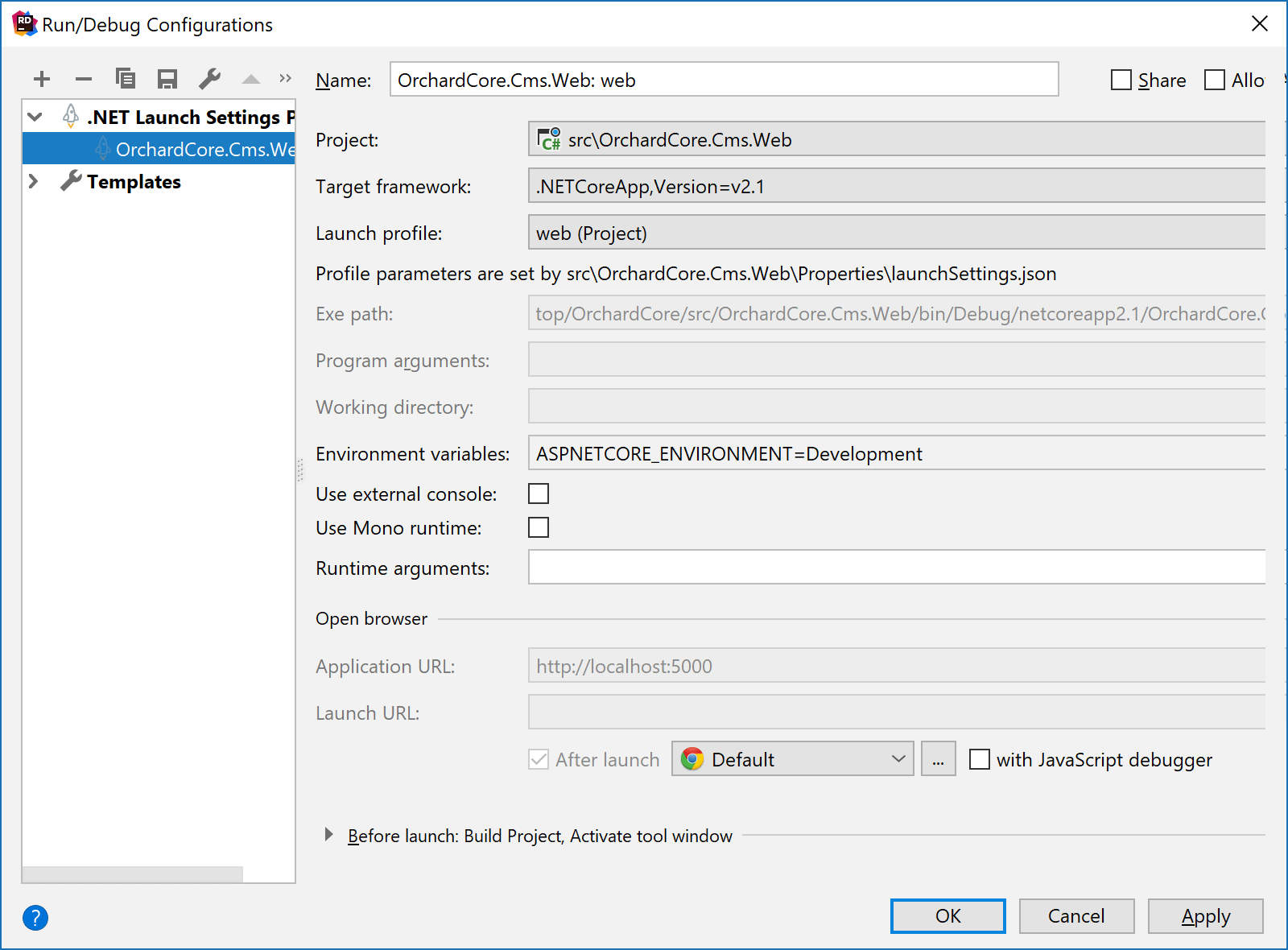The width and height of the screenshot is (1288, 950).
Task: Save the current configuration
Action: 167,79
